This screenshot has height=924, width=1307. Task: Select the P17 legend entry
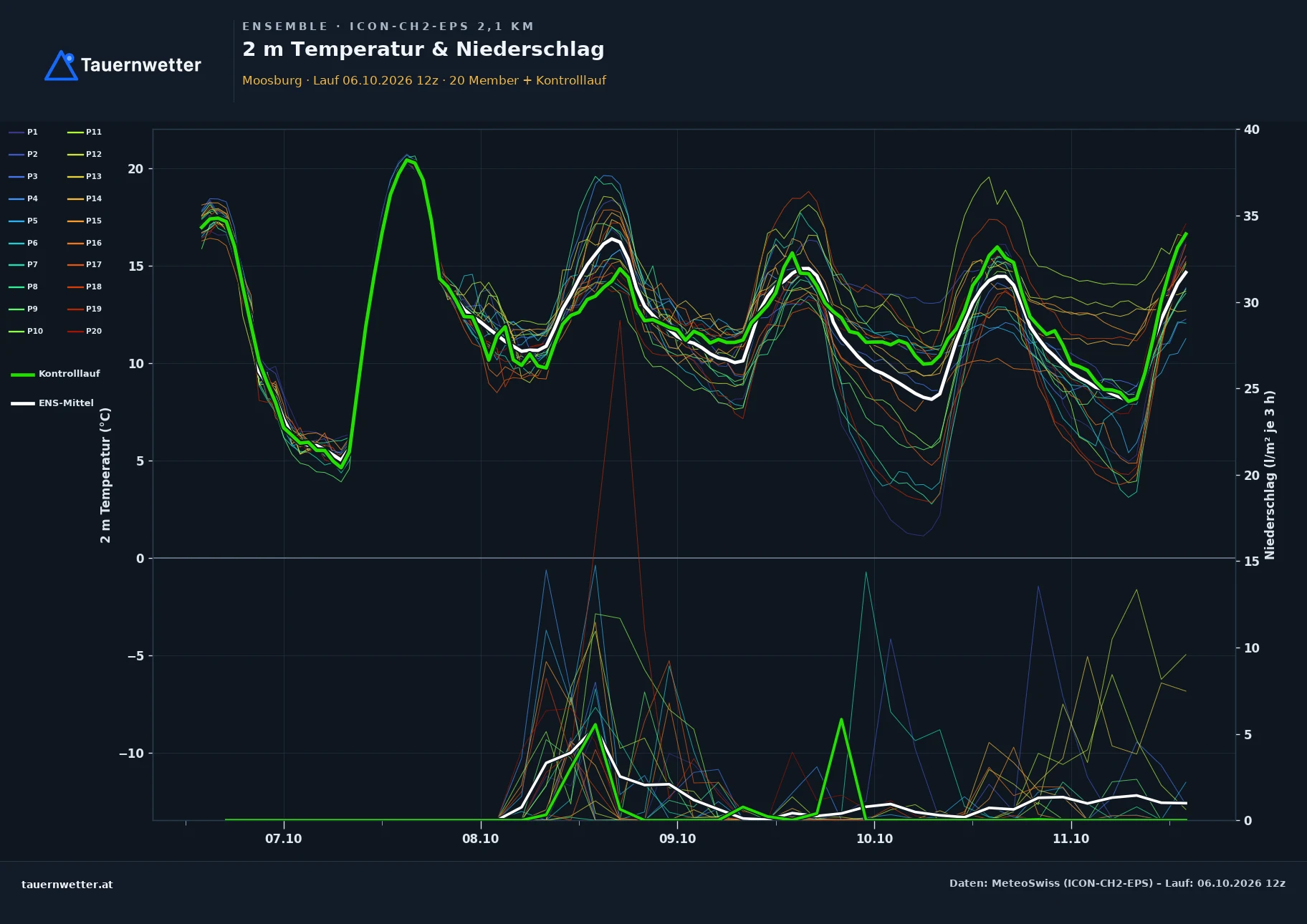tap(85, 264)
